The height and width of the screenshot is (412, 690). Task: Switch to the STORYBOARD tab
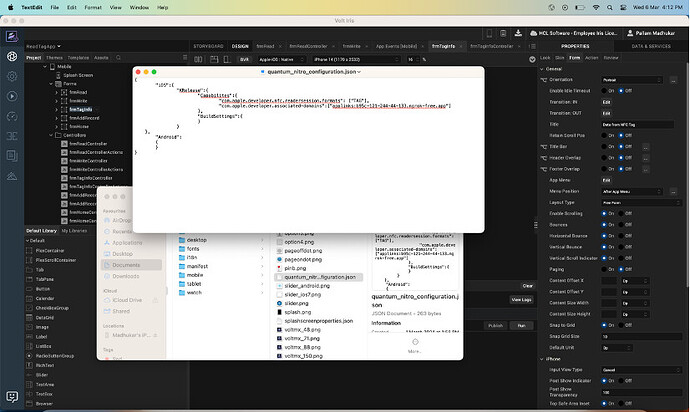click(208, 46)
